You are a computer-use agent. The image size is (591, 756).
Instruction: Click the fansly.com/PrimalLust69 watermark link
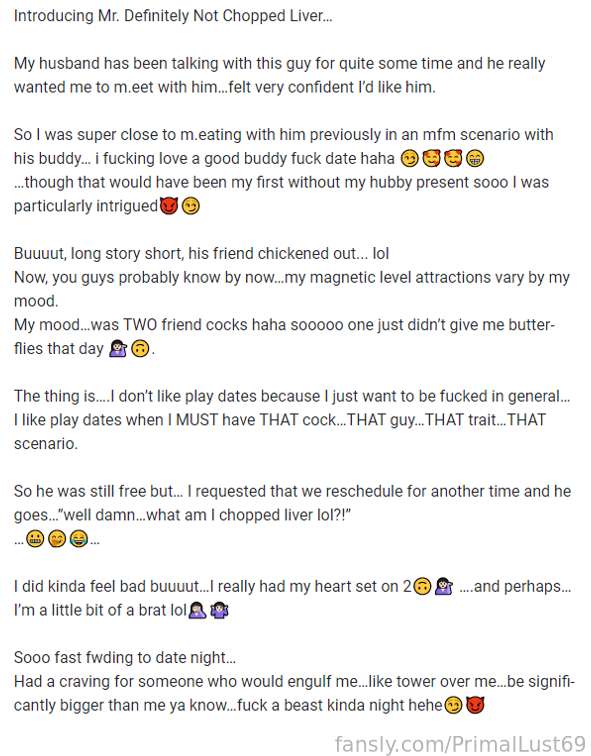[460, 744]
